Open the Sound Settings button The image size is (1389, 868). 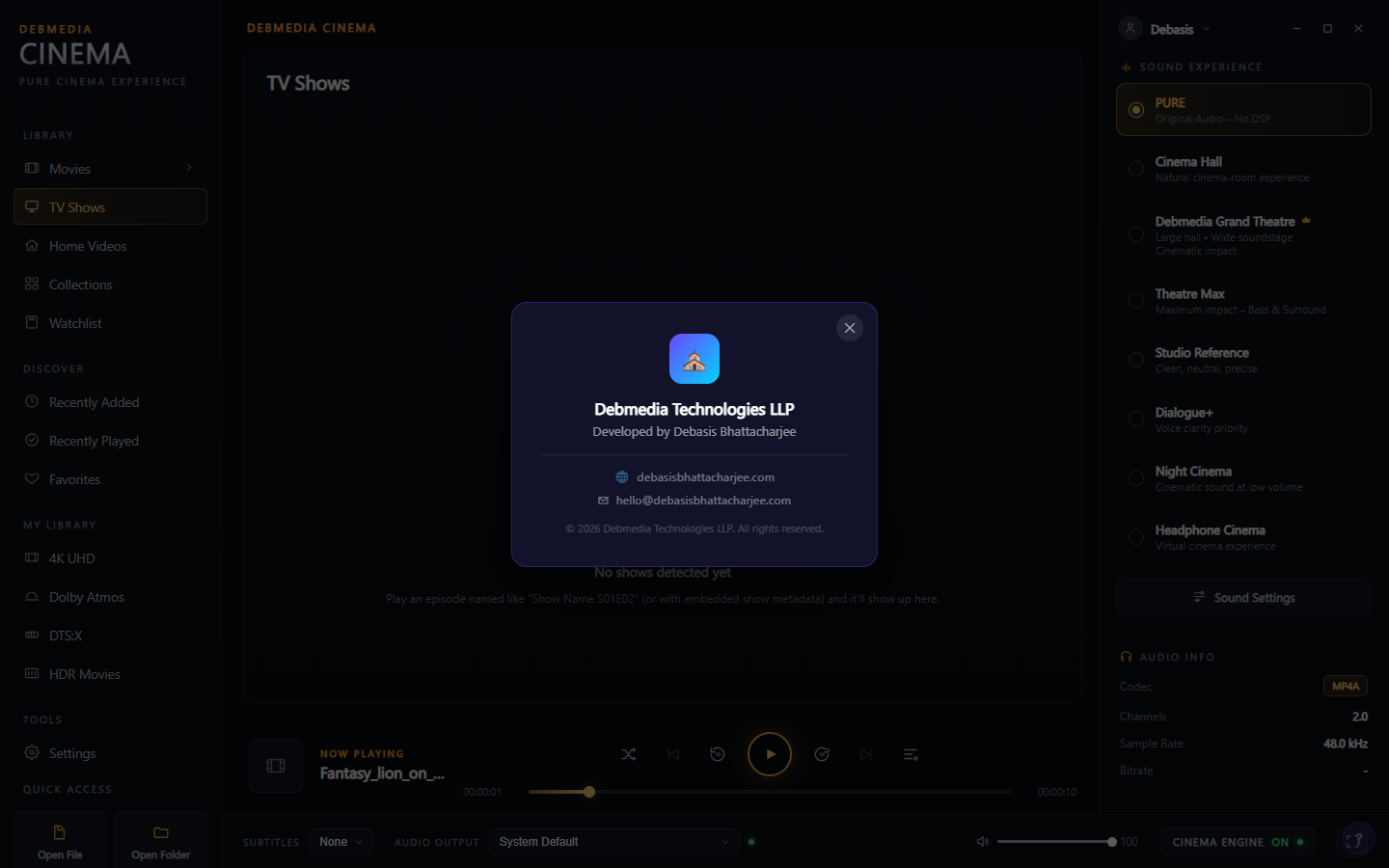[1243, 597]
